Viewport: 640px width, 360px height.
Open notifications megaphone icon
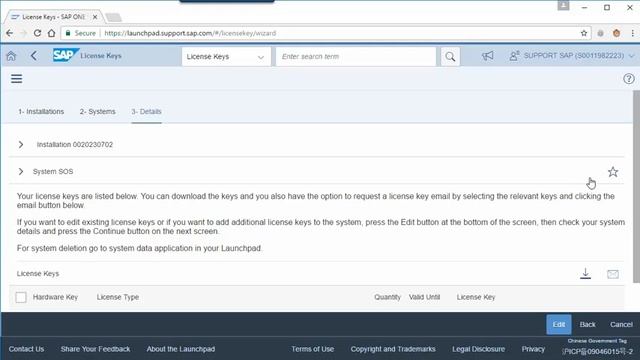tap(487, 56)
